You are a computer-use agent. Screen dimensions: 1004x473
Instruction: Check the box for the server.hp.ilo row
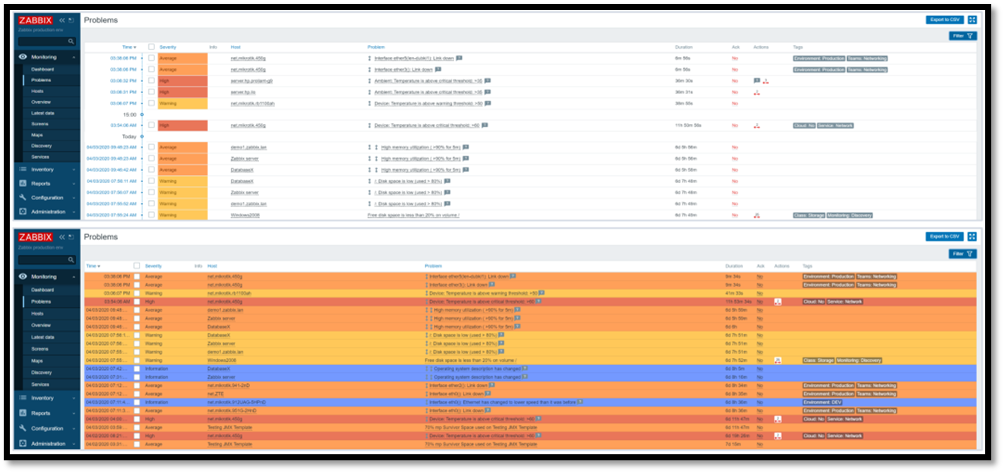point(152,92)
